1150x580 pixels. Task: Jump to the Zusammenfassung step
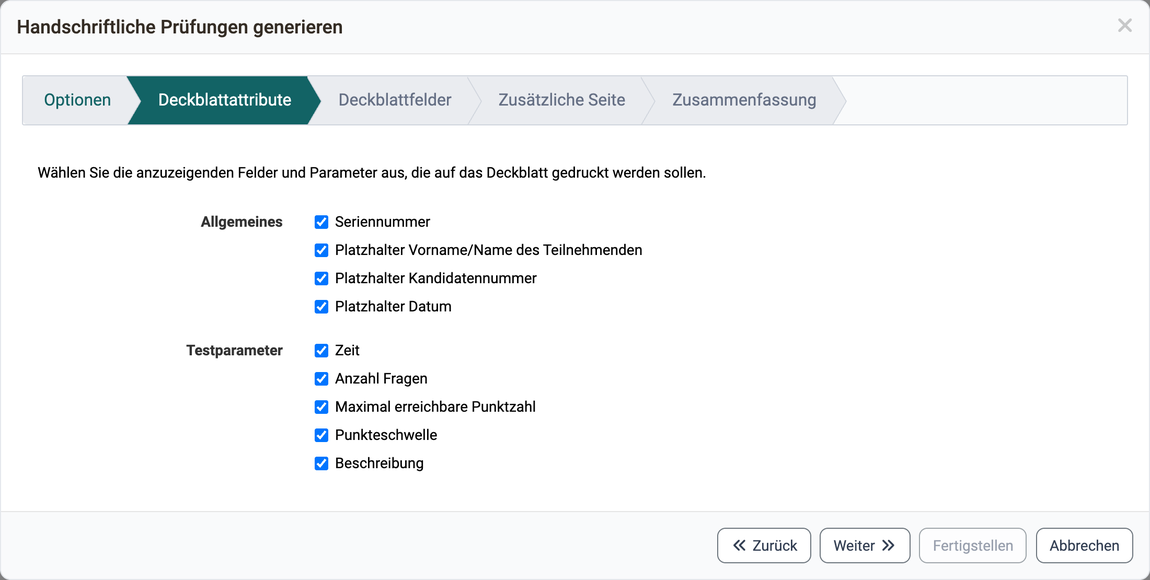pos(744,100)
